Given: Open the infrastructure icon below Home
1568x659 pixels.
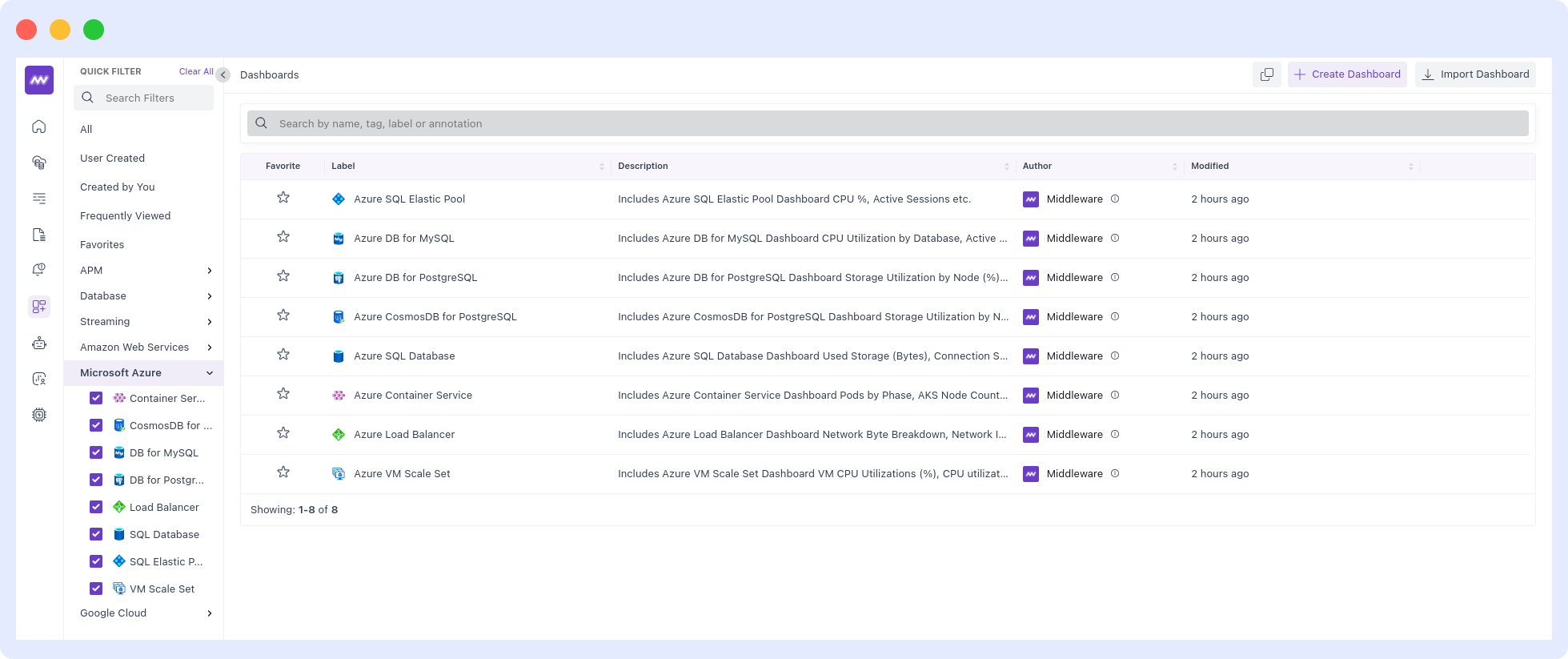Looking at the screenshot, I should (39, 163).
